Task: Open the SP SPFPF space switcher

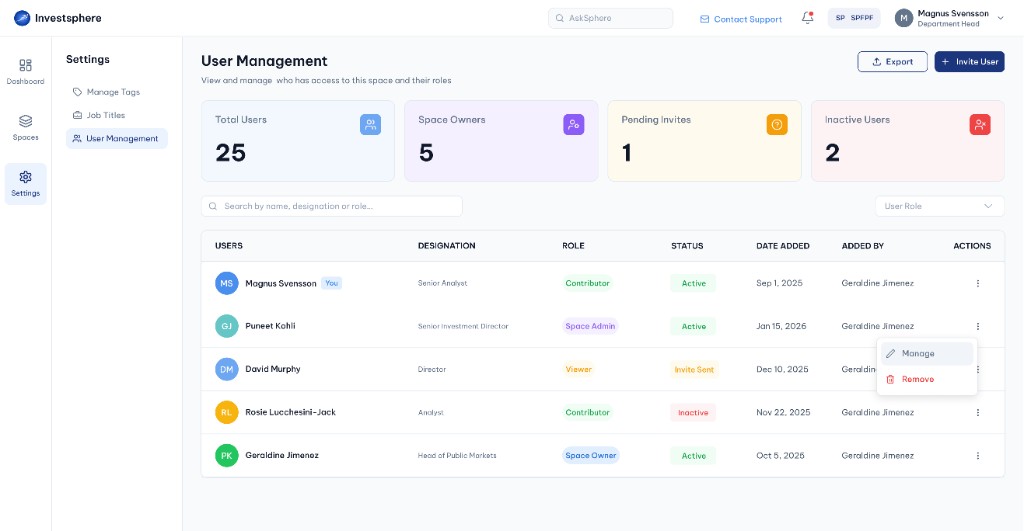Action: click(x=854, y=18)
